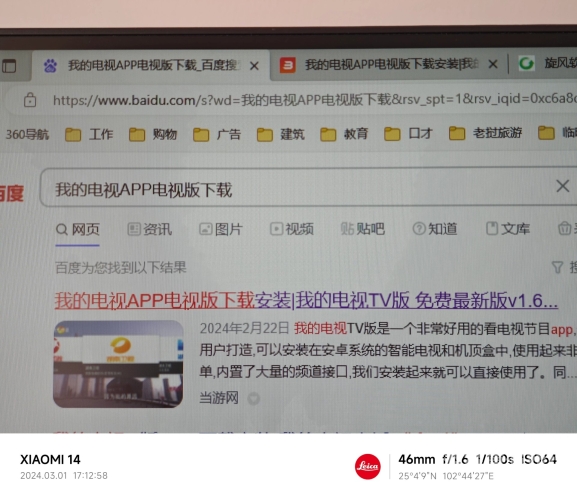Screen dimensions: 577x500
Task: Click the text 百度为您找到以下结果
Action: (x=121, y=267)
